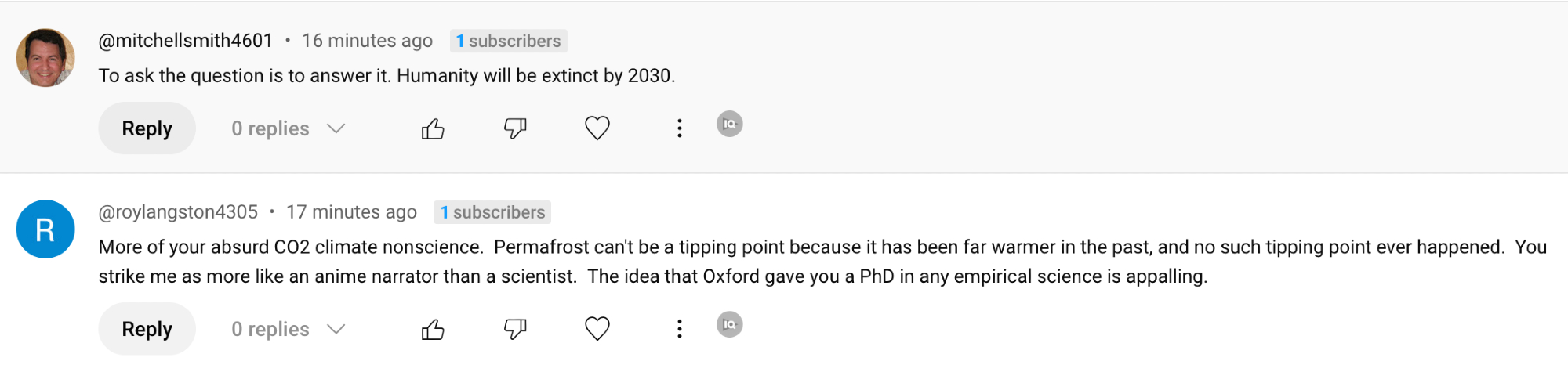Screen dimensions: 1568x372
Task: Thumbs up roylangston4305's comment
Action: (x=433, y=330)
